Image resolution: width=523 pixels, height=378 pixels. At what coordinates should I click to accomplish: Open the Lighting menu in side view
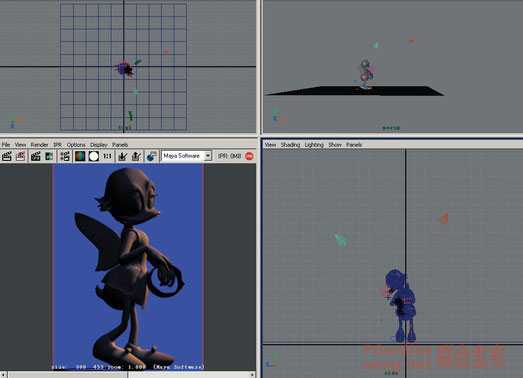click(314, 144)
